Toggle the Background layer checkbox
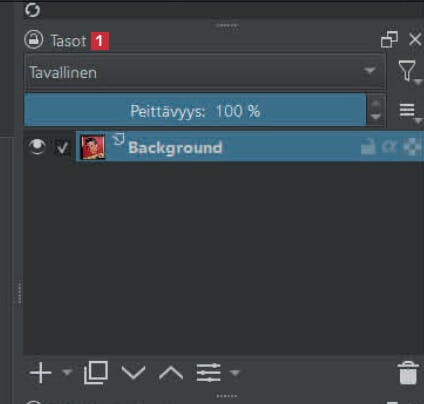This screenshot has width=424, height=404. tap(62, 147)
